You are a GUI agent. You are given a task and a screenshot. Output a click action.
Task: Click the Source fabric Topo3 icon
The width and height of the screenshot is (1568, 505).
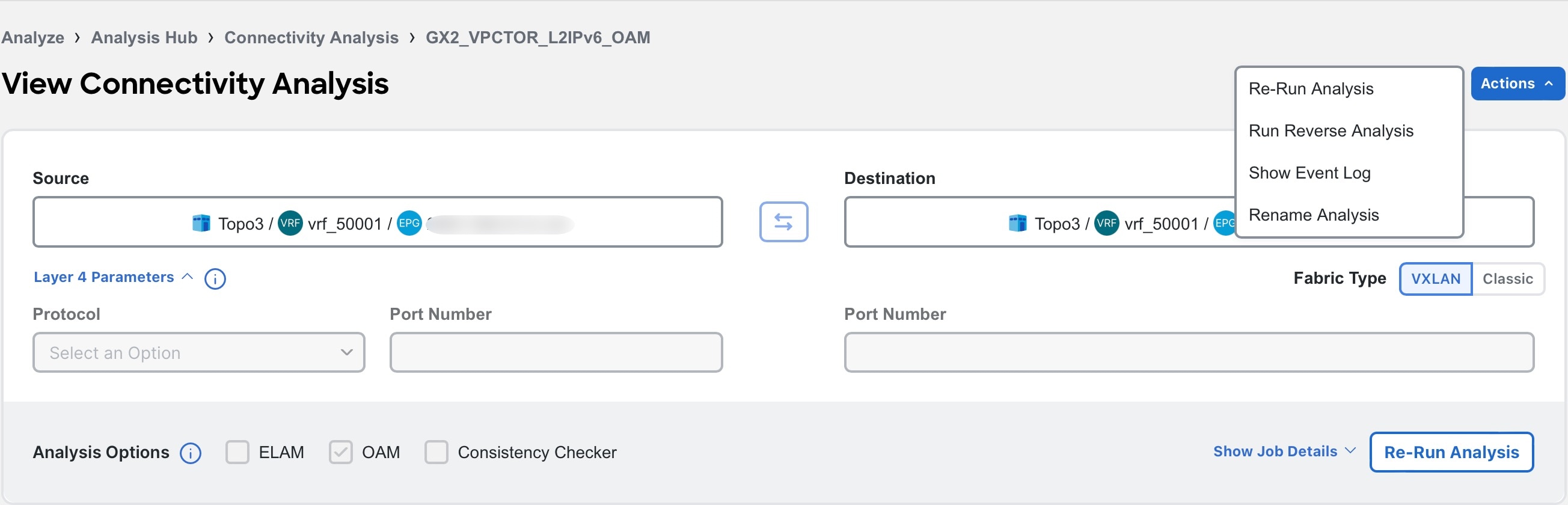point(201,223)
